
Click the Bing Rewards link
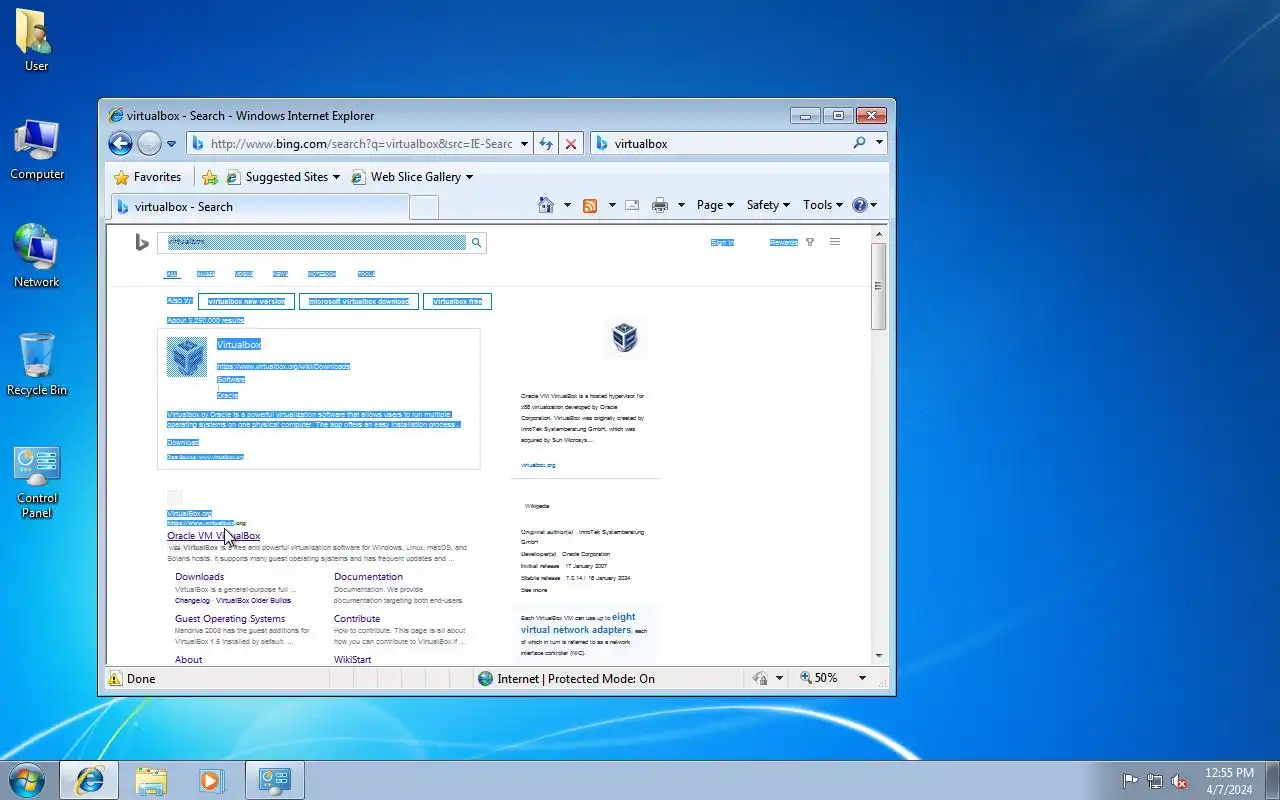[x=783, y=242]
